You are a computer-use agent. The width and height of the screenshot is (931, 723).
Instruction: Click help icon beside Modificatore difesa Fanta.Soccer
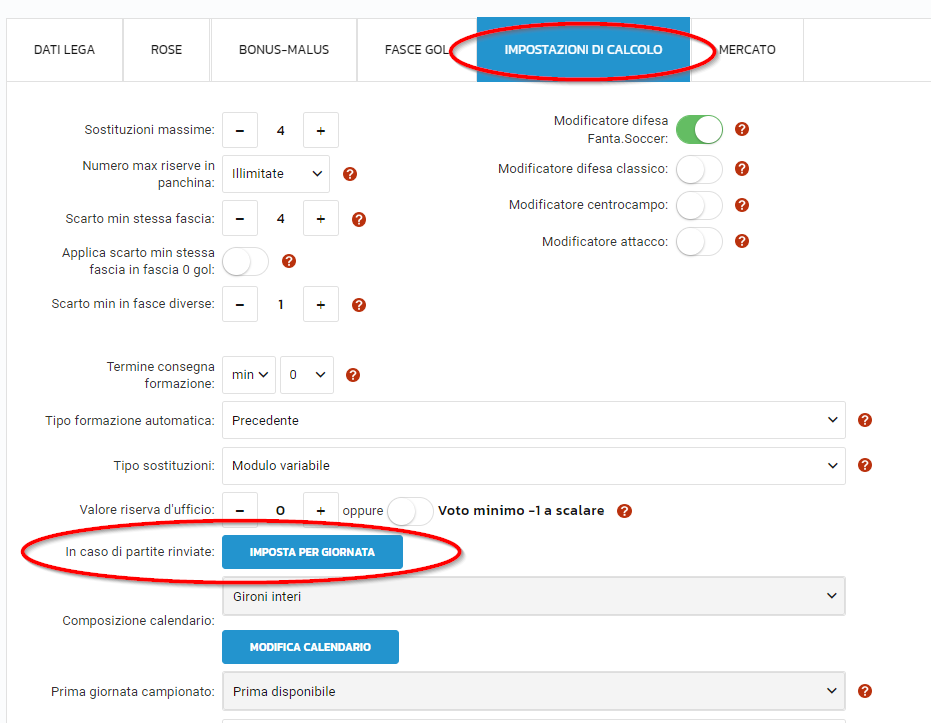click(x=742, y=129)
